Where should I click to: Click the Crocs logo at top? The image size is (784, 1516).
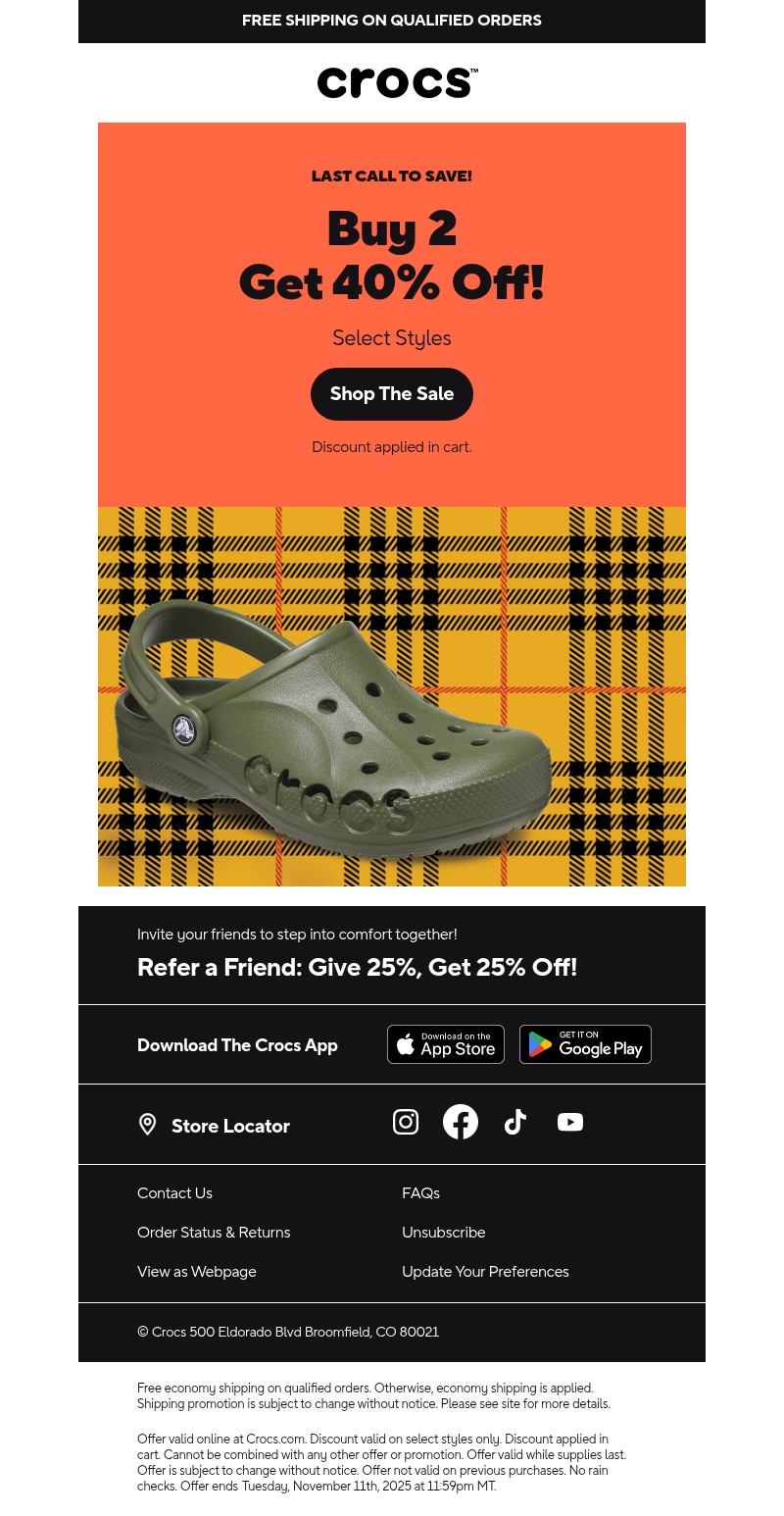[397, 82]
